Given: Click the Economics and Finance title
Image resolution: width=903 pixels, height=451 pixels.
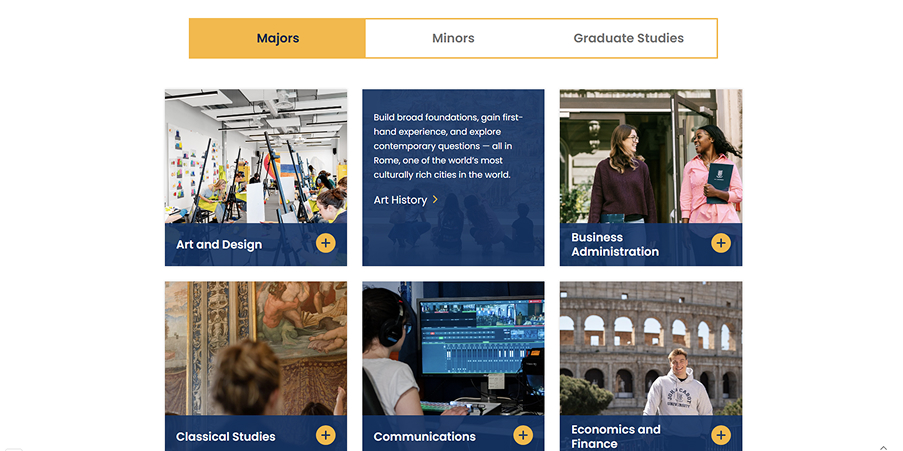Looking at the screenshot, I should [616, 437].
